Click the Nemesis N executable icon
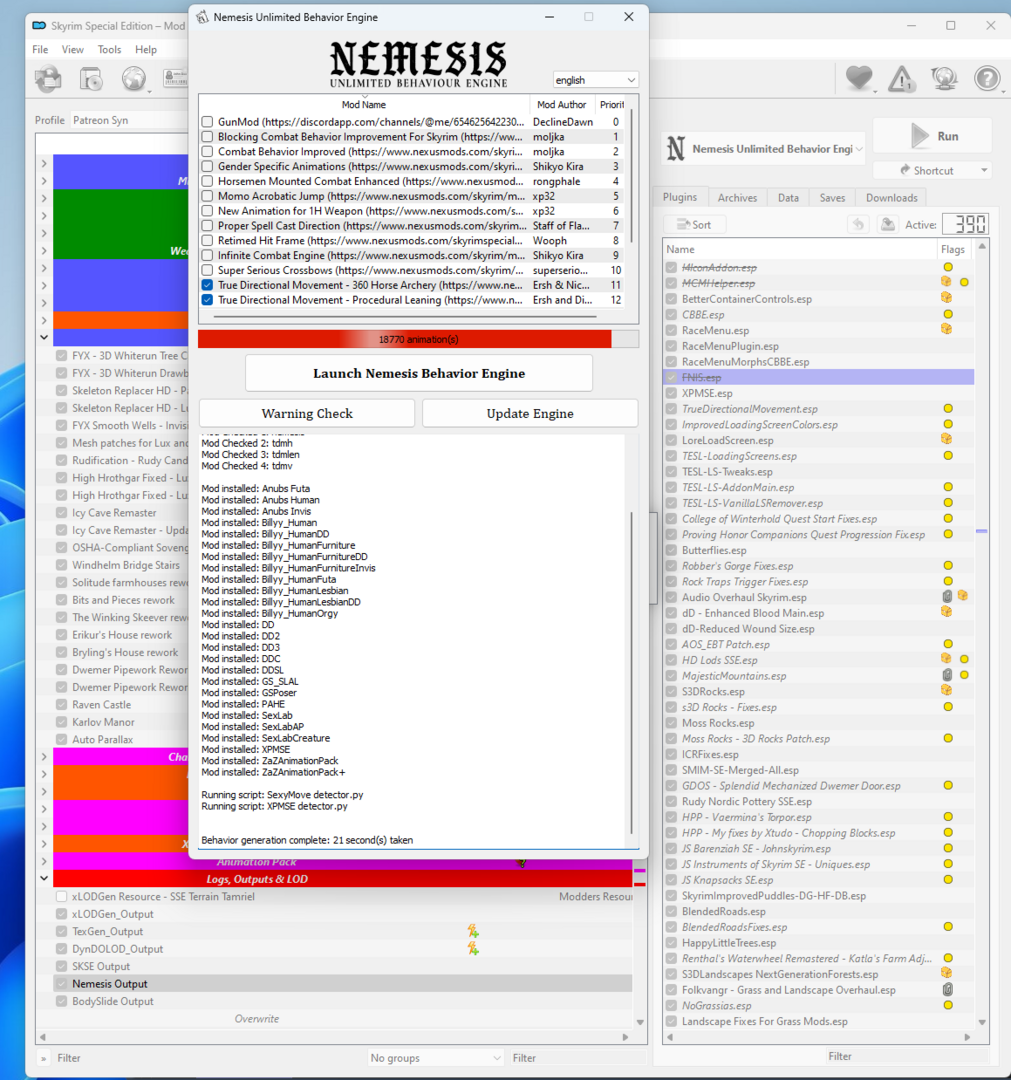The width and height of the screenshot is (1011, 1080). click(676, 148)
